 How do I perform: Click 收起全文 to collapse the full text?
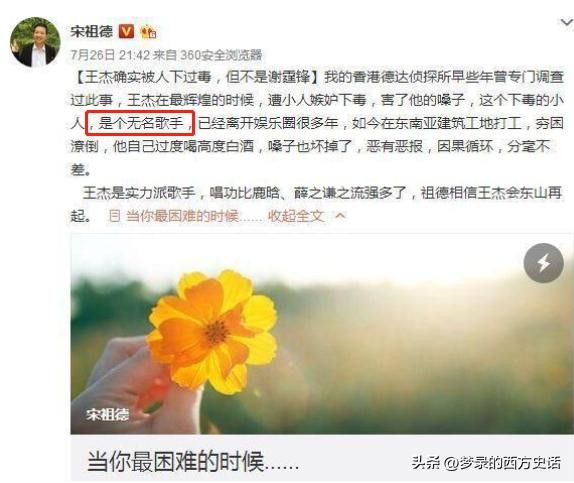296,216
